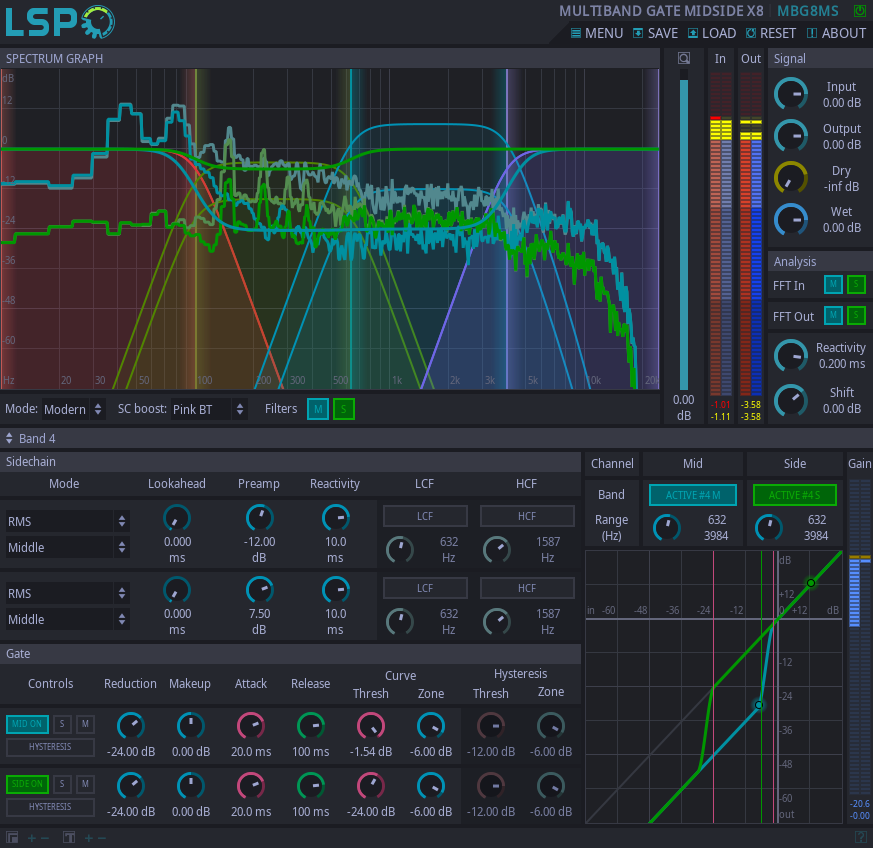Click the UI scaling window icon
Screen dimensions: 873x848
point(12,837)
